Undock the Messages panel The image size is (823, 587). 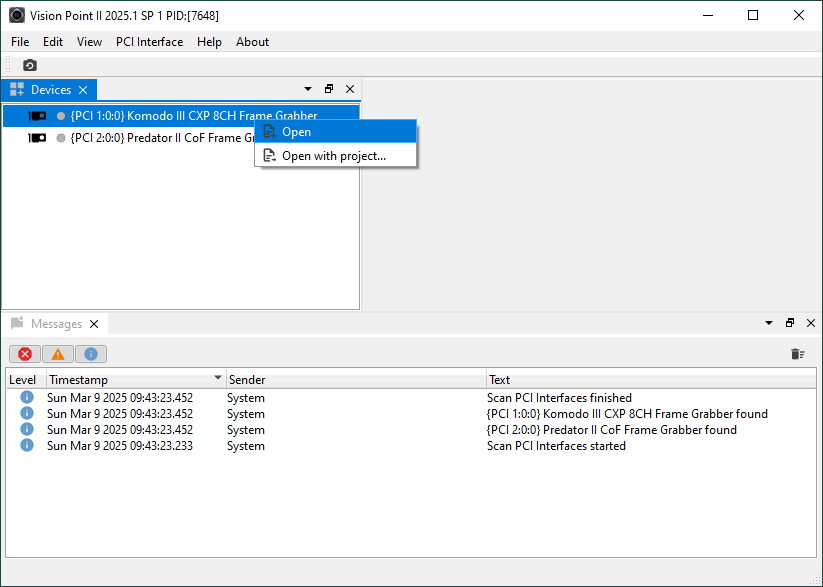[x=790, y=323]
